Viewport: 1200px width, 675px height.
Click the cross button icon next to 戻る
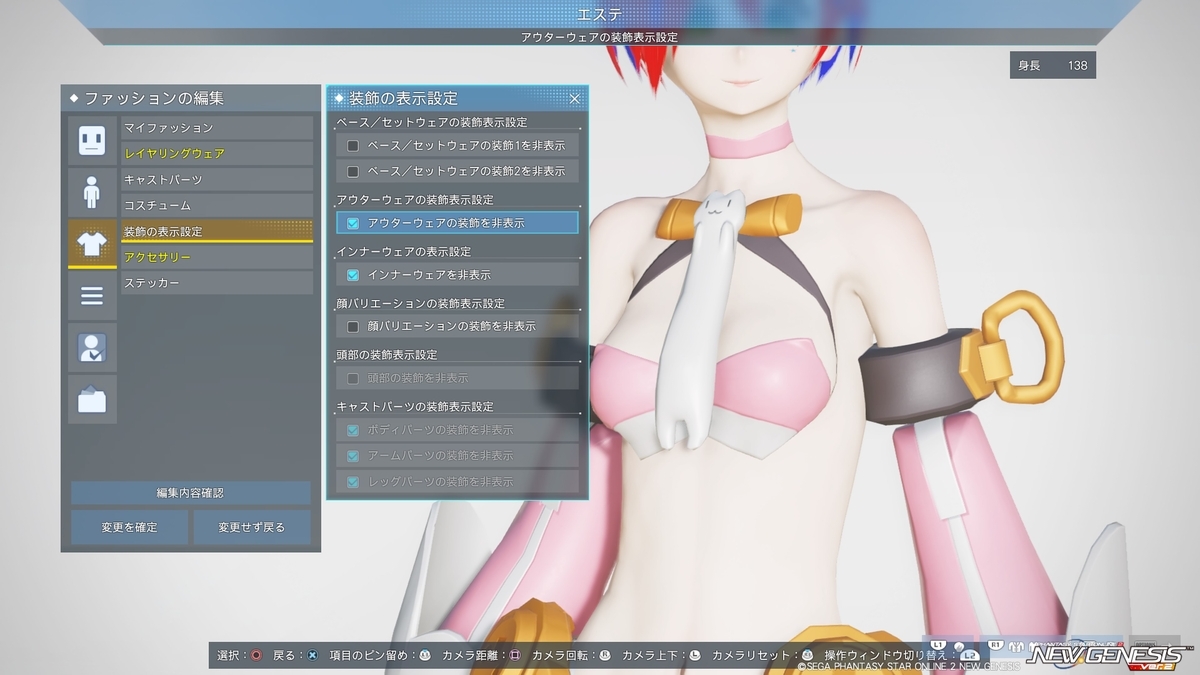point(312,655)
